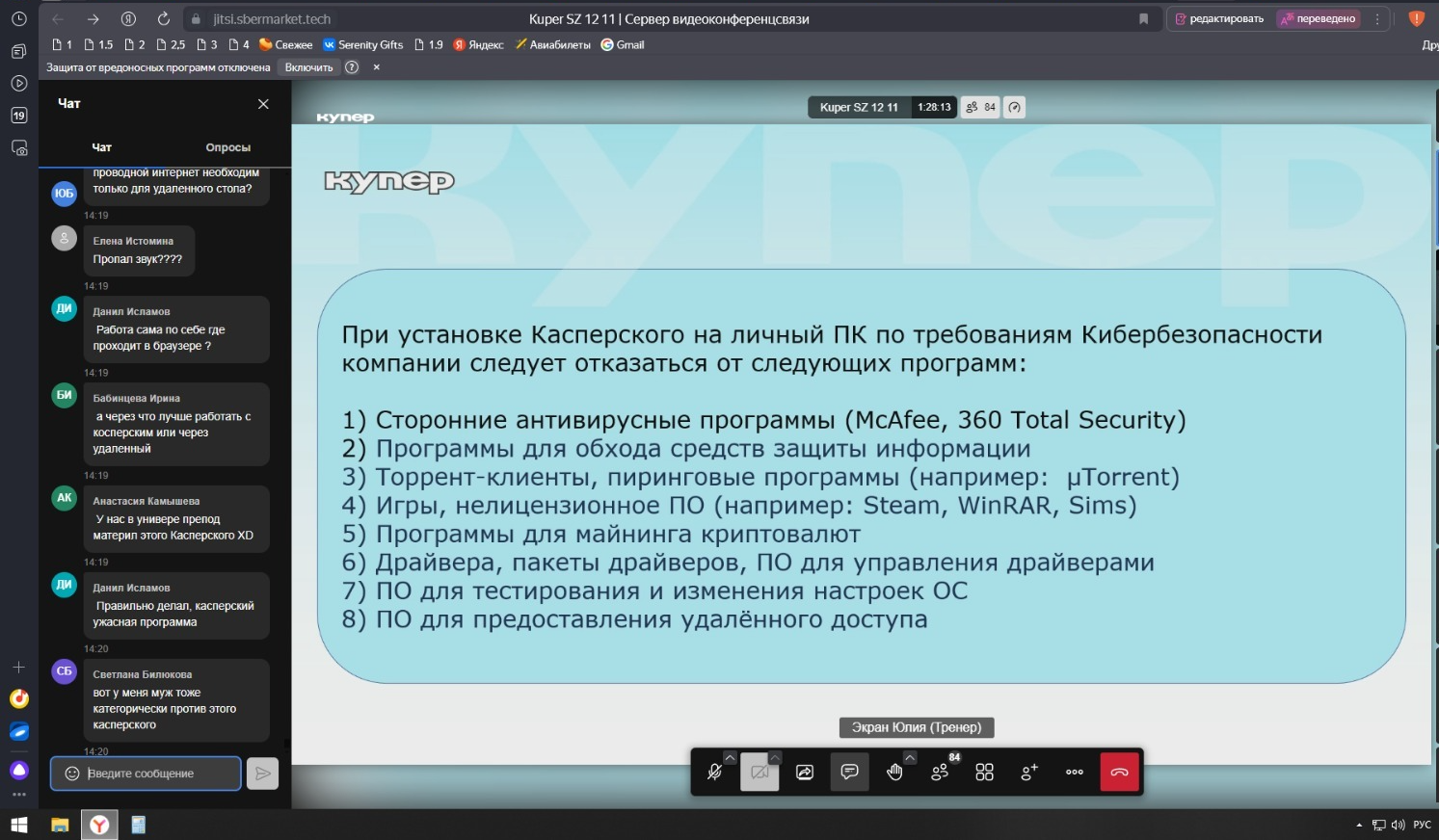Click the Kuper SZ 12 11 conference title
Image resolution: width=1439 pixels, height=840 pixels.
tap(859, 107)
